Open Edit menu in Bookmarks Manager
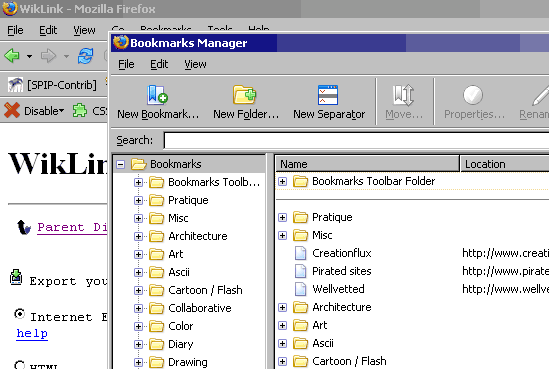Screen dimensions: 549x369 pyautogui.click(x=159, y=64)
